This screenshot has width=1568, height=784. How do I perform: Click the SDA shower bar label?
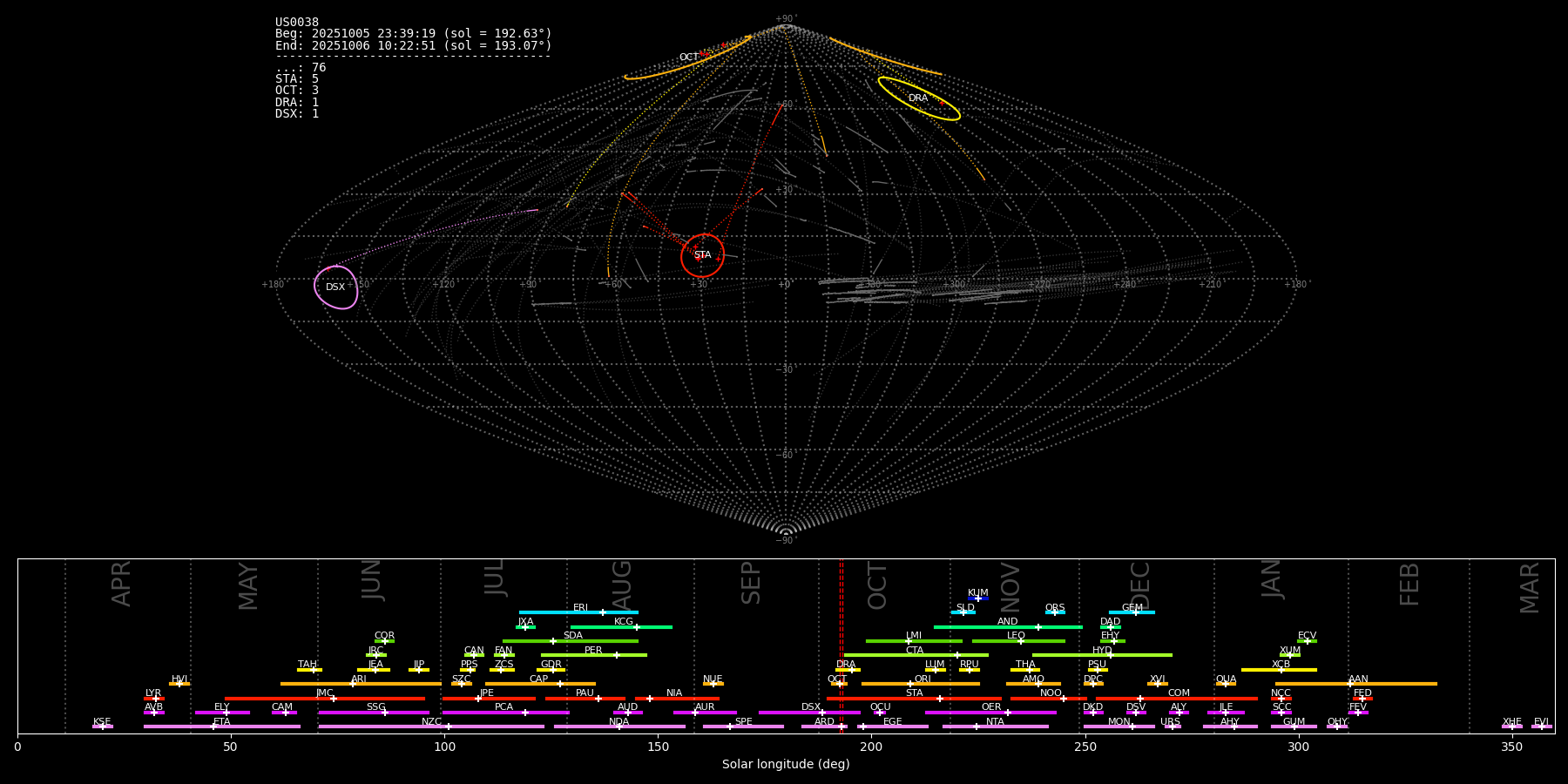(x=573, y=636)
